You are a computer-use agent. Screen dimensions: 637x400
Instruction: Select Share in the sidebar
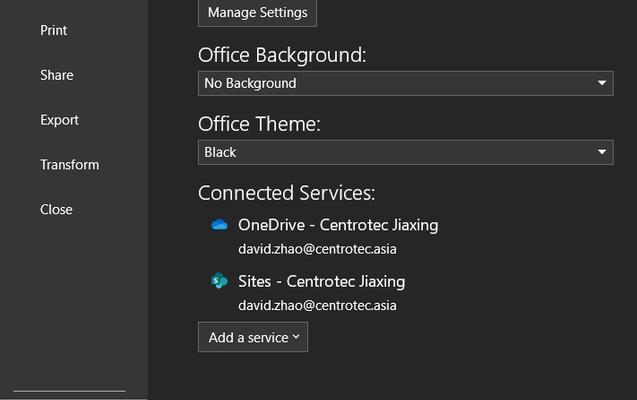point(57,75)
